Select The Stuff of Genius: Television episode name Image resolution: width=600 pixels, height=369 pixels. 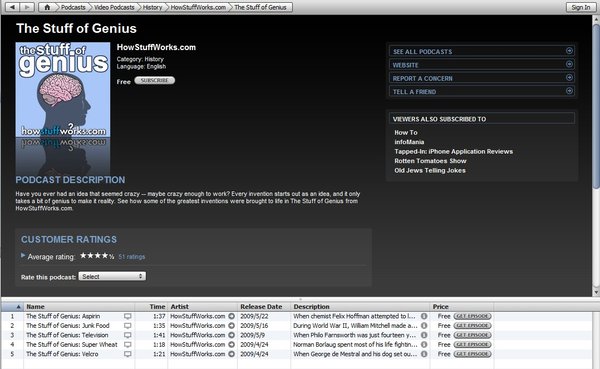[67, 335]
